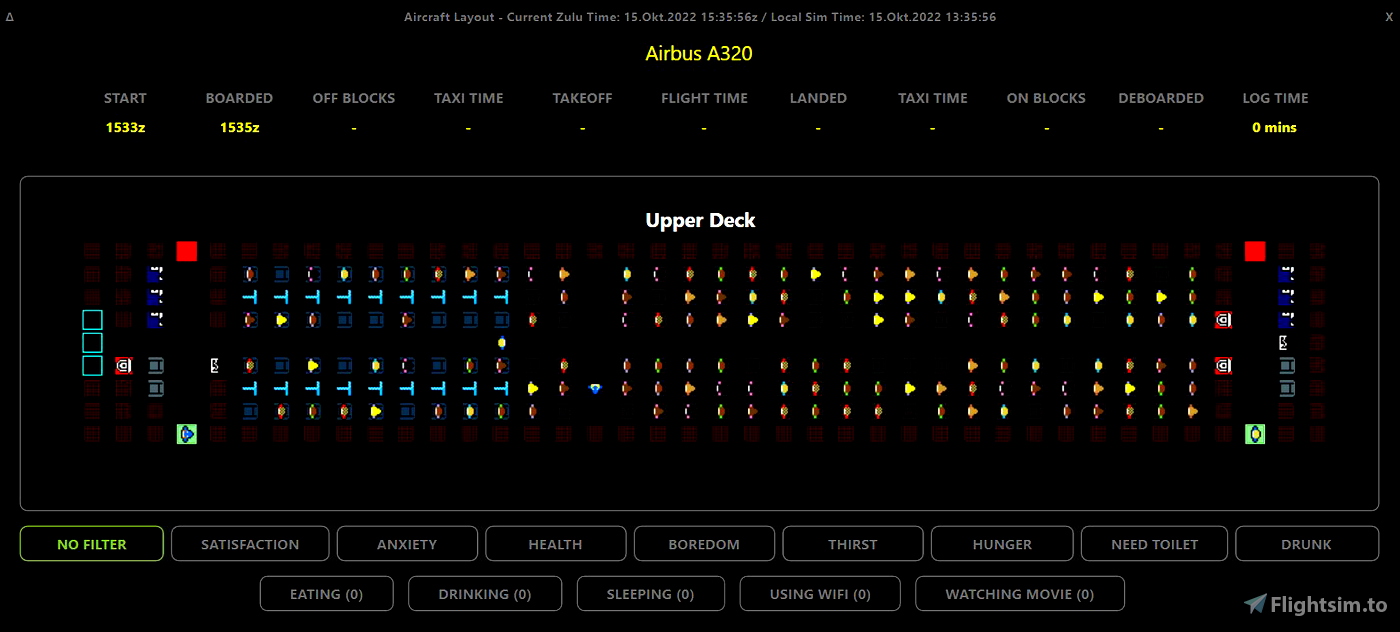
Task: Select a gray empty seat icon near the front
Action: click(x=153, y=365)
